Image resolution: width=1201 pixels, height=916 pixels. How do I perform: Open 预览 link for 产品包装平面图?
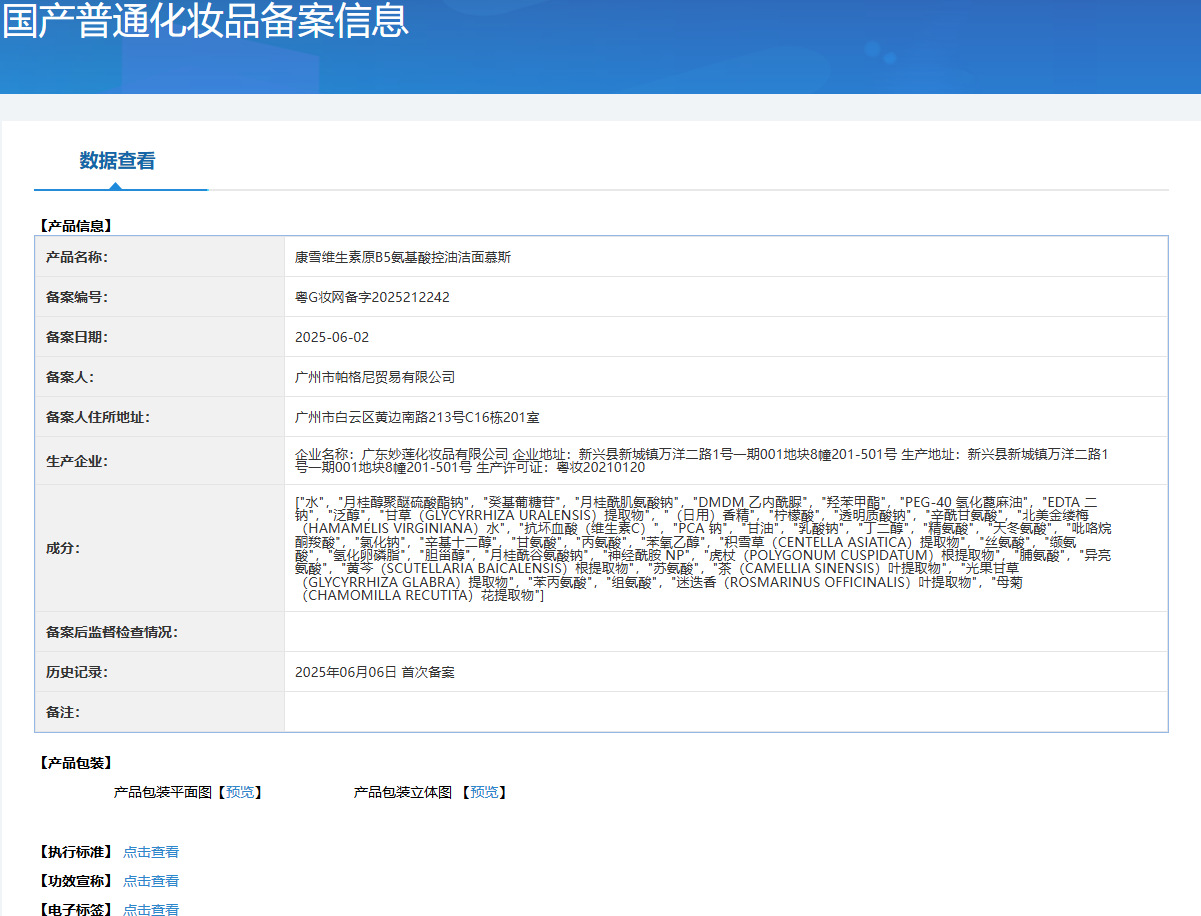(x=240, y=792)
